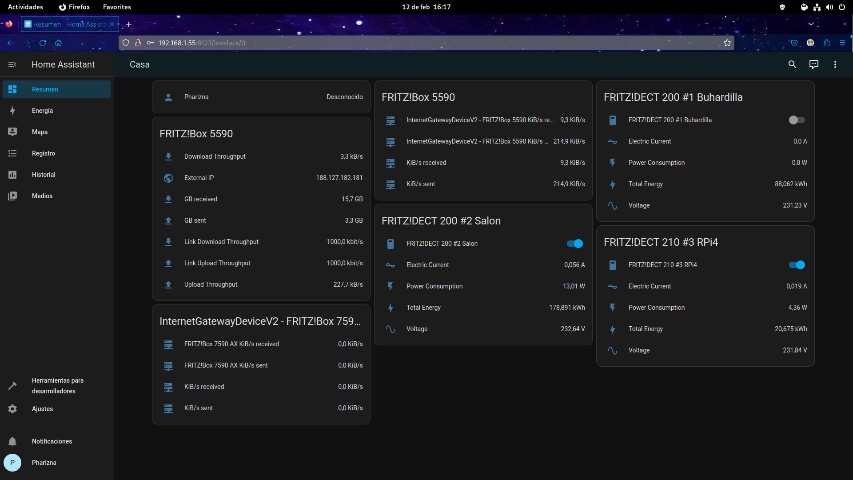Open the assistant chat icon in header

point(813,64)
